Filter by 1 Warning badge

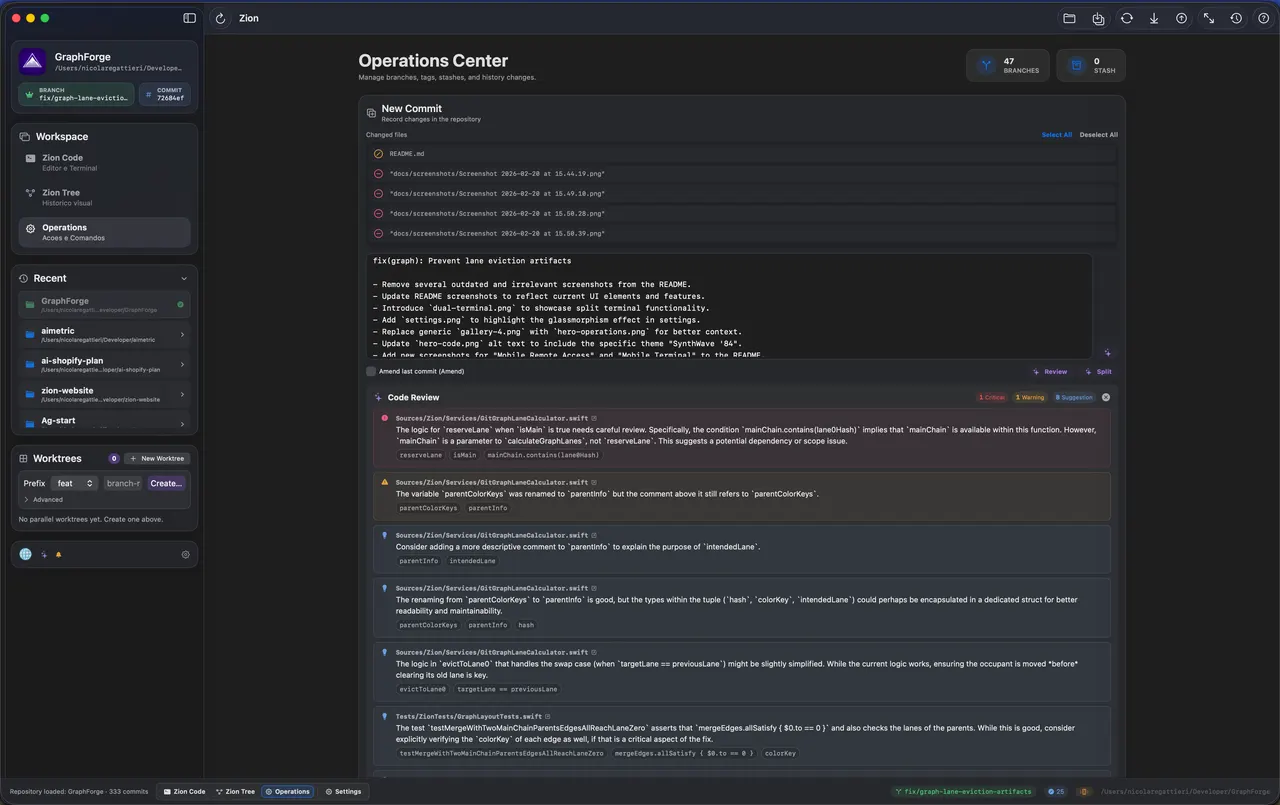click(x=1030, y=397)
